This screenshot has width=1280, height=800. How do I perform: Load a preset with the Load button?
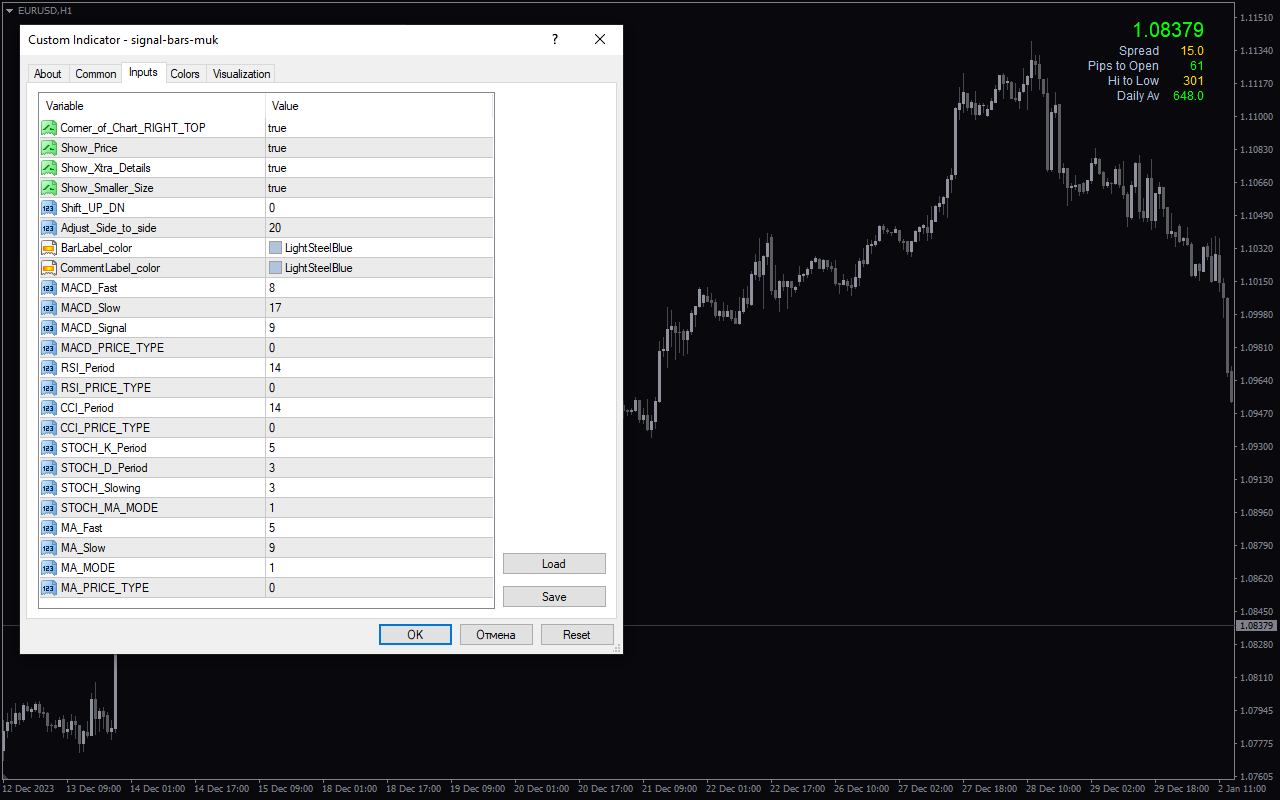tap(554, 564)
